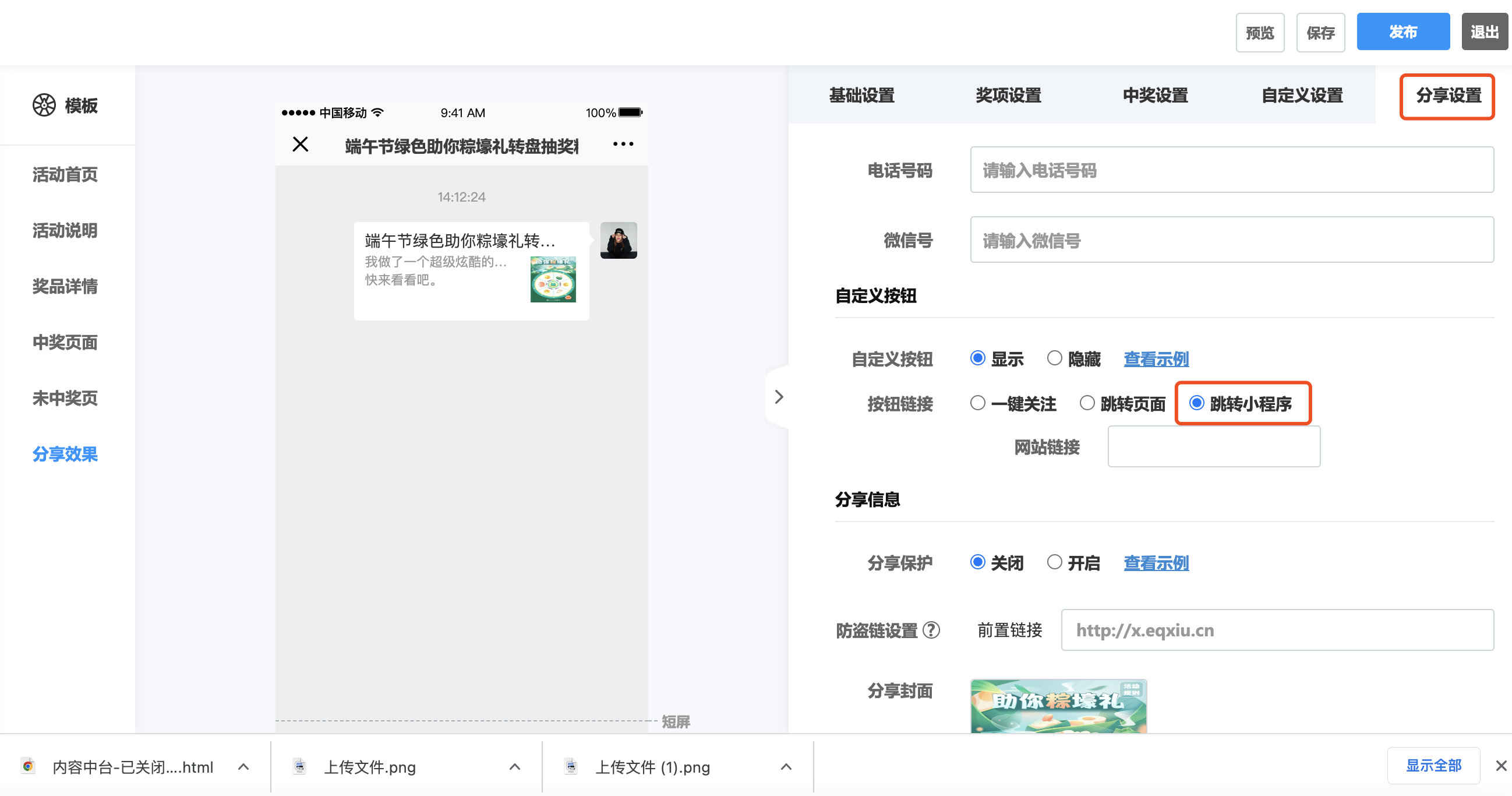Select 隐藏 radio for custom button
Image resolution: width=1512 pixels, height=796 pixels.
click(1054, 358)
